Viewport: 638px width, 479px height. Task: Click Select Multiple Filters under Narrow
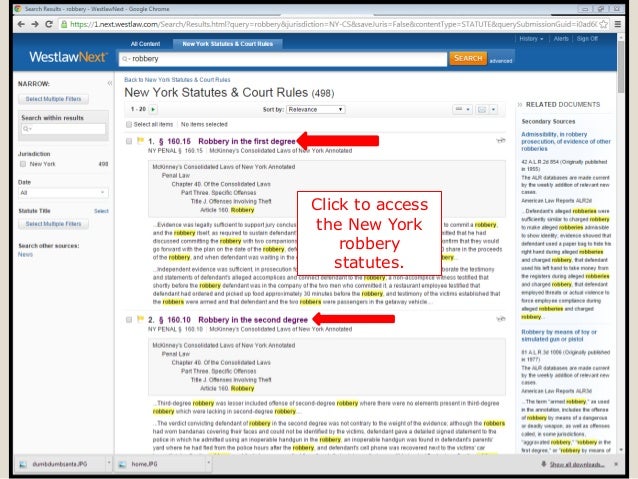tap(53, 99)
